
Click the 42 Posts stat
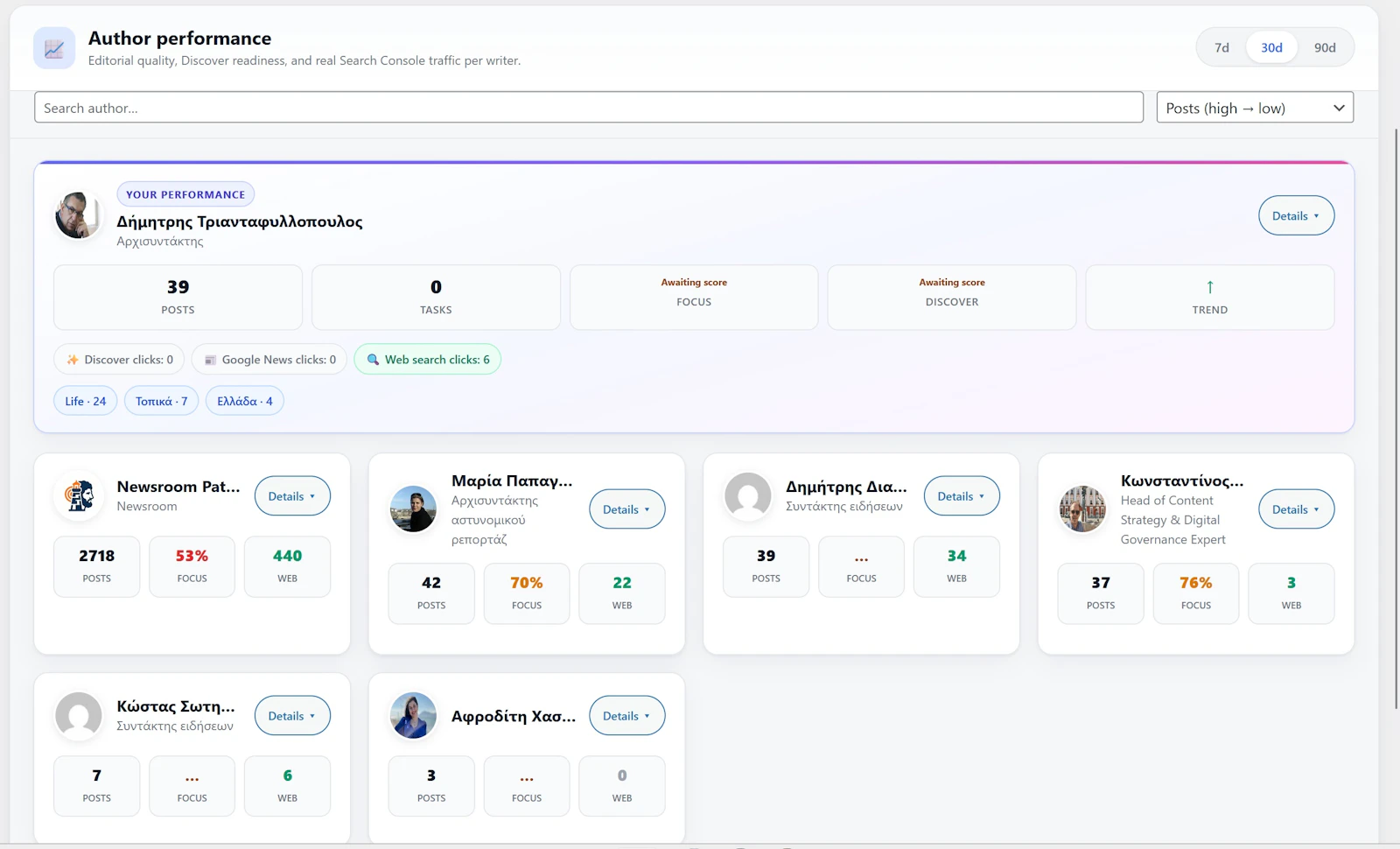pos(431,593)
